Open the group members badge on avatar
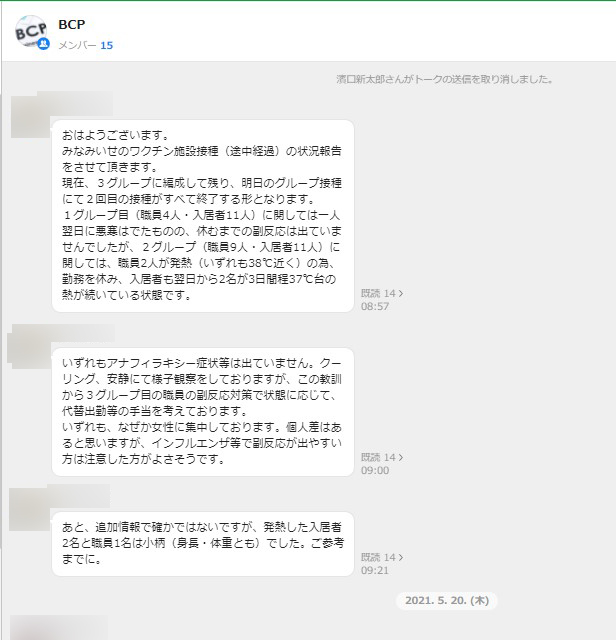The image size is (616, 640). [x=43, y=43]
